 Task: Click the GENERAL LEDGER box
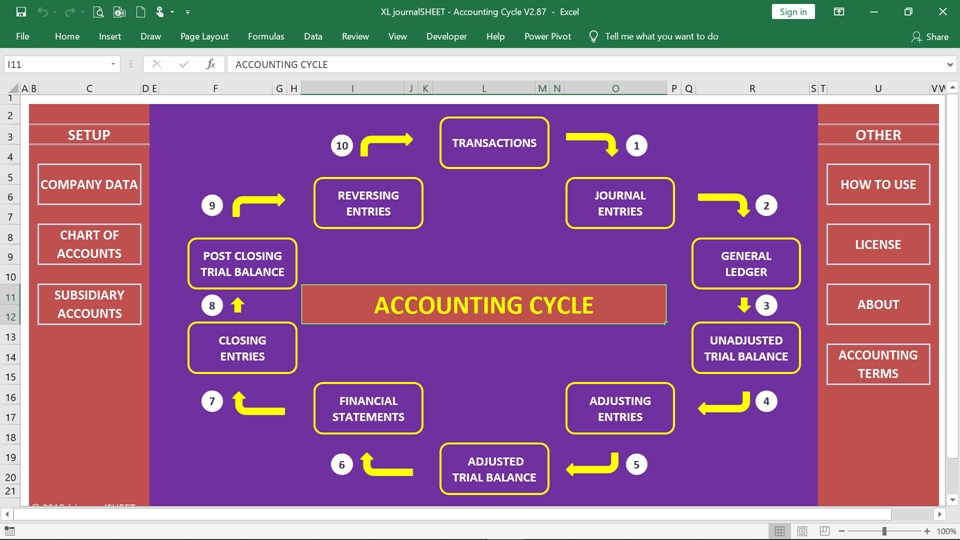point(746,263)
